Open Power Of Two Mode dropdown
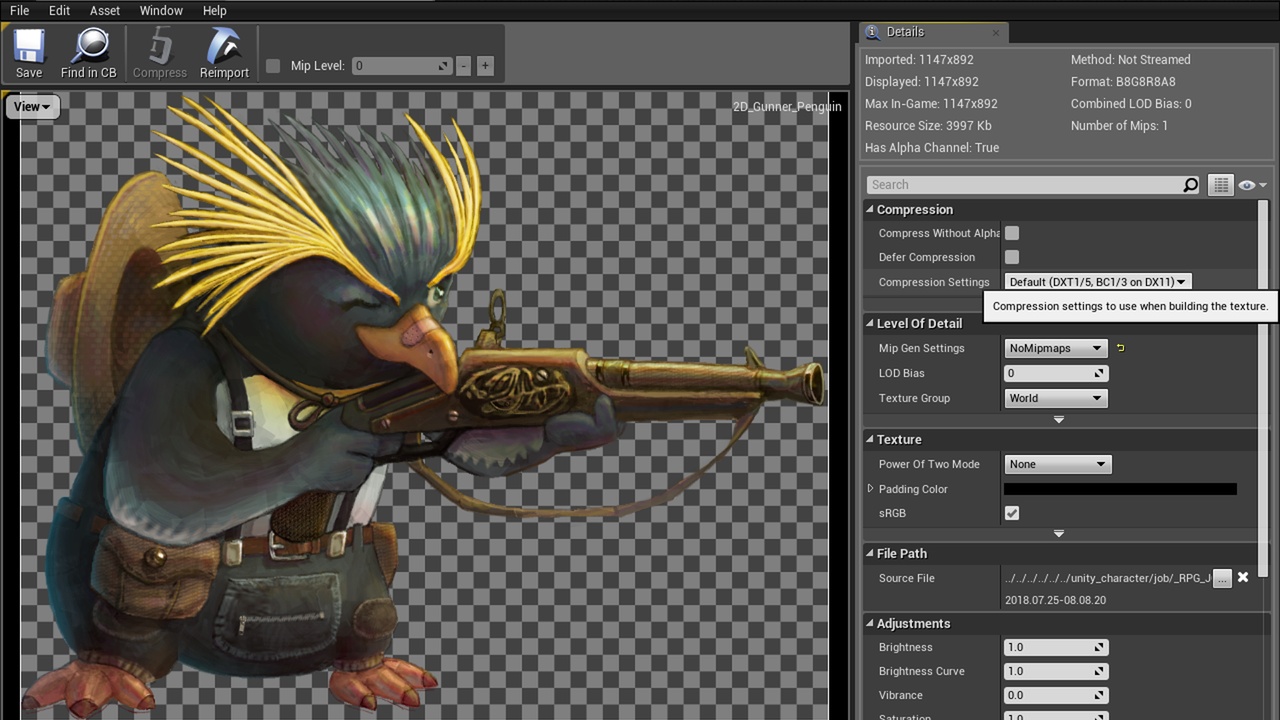 point(1057,464)
